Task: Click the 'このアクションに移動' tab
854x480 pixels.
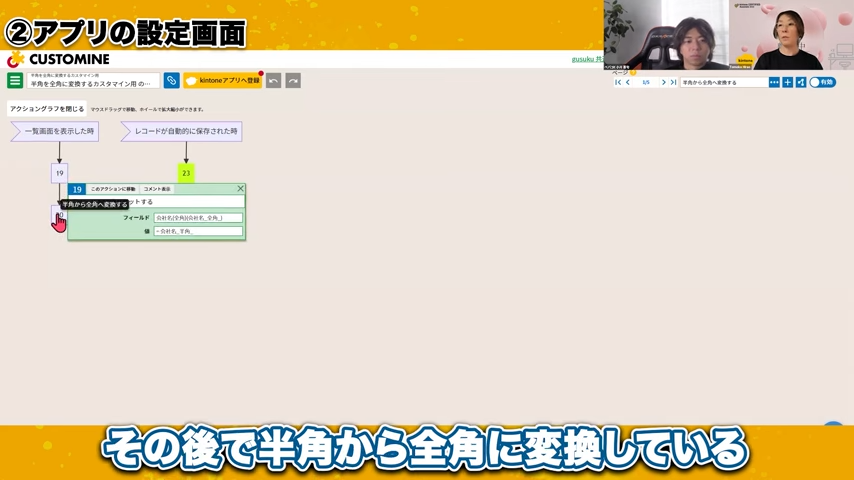Action: pyautogui.click(x=113, y=189)
